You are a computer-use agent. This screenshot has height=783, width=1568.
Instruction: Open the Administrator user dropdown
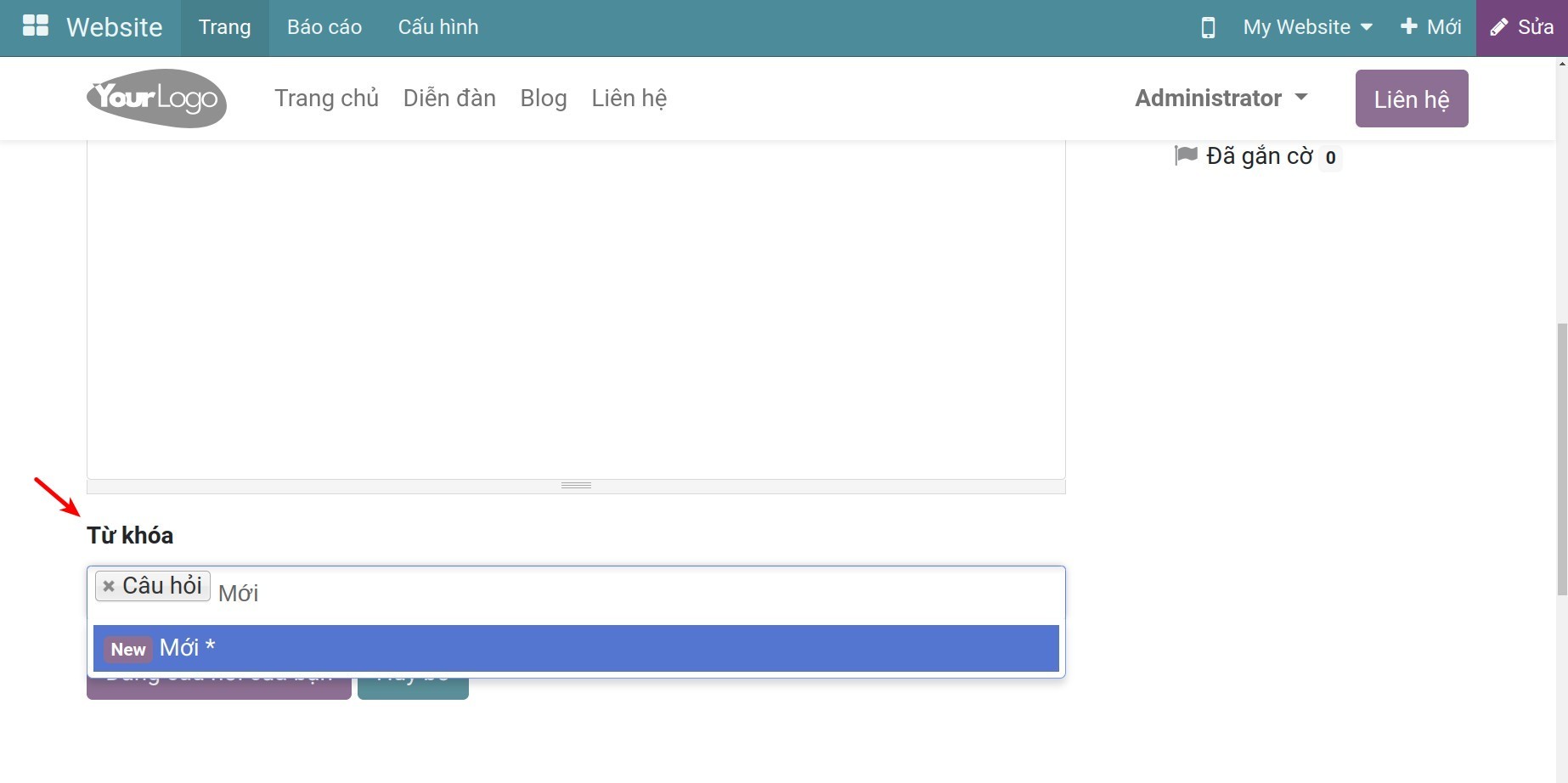(1221, 99)
